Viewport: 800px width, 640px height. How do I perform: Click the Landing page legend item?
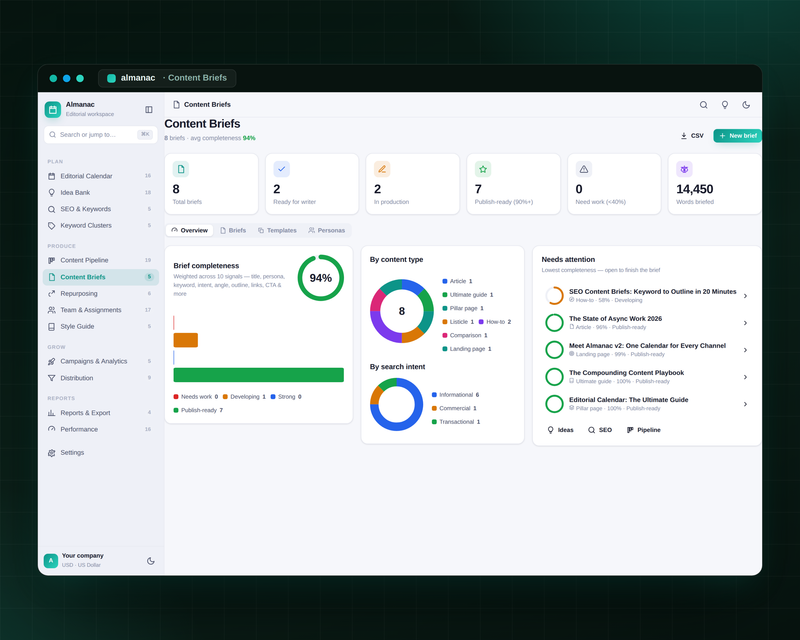point(467,349)
